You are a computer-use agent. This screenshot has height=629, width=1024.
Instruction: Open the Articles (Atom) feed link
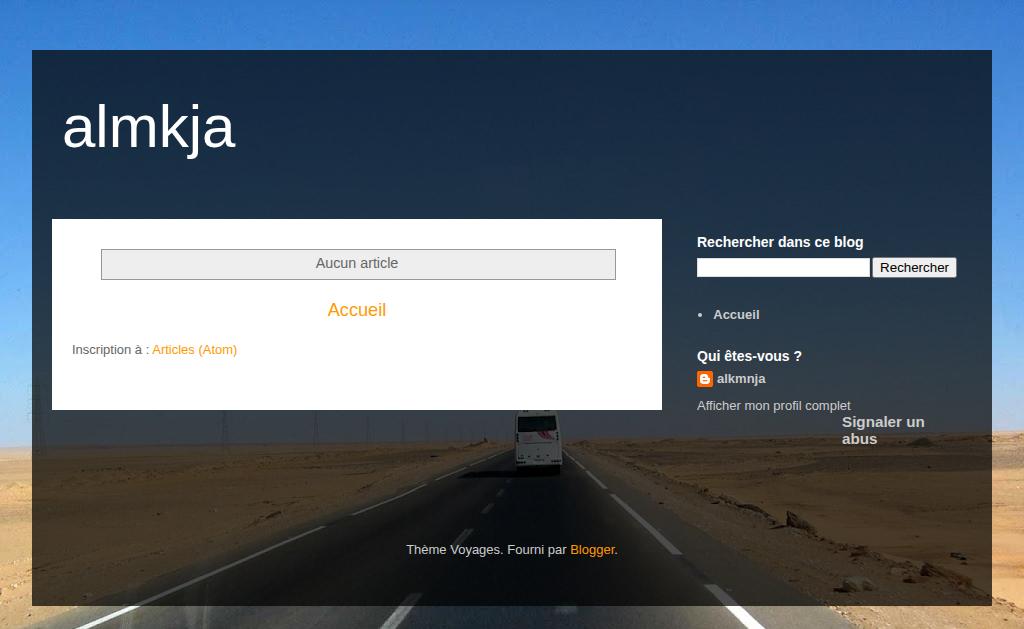pos(195,349)
